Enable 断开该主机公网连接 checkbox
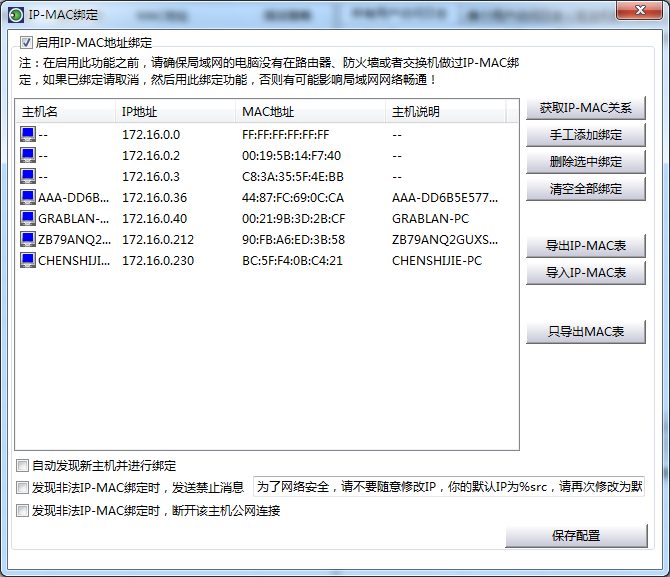670x577 pixels. pos(23,510)
